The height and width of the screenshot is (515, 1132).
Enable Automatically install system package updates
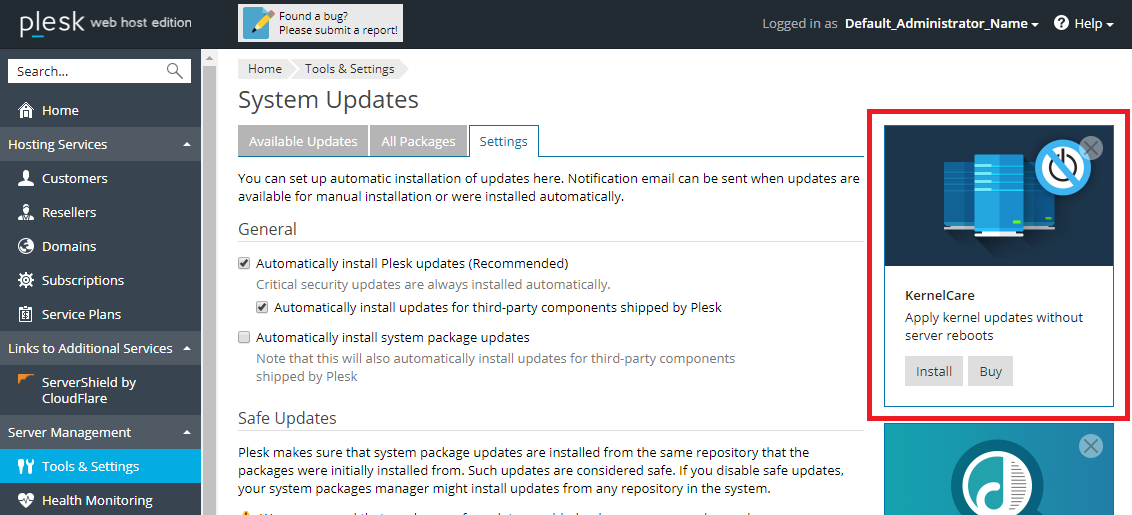[244, 338]
